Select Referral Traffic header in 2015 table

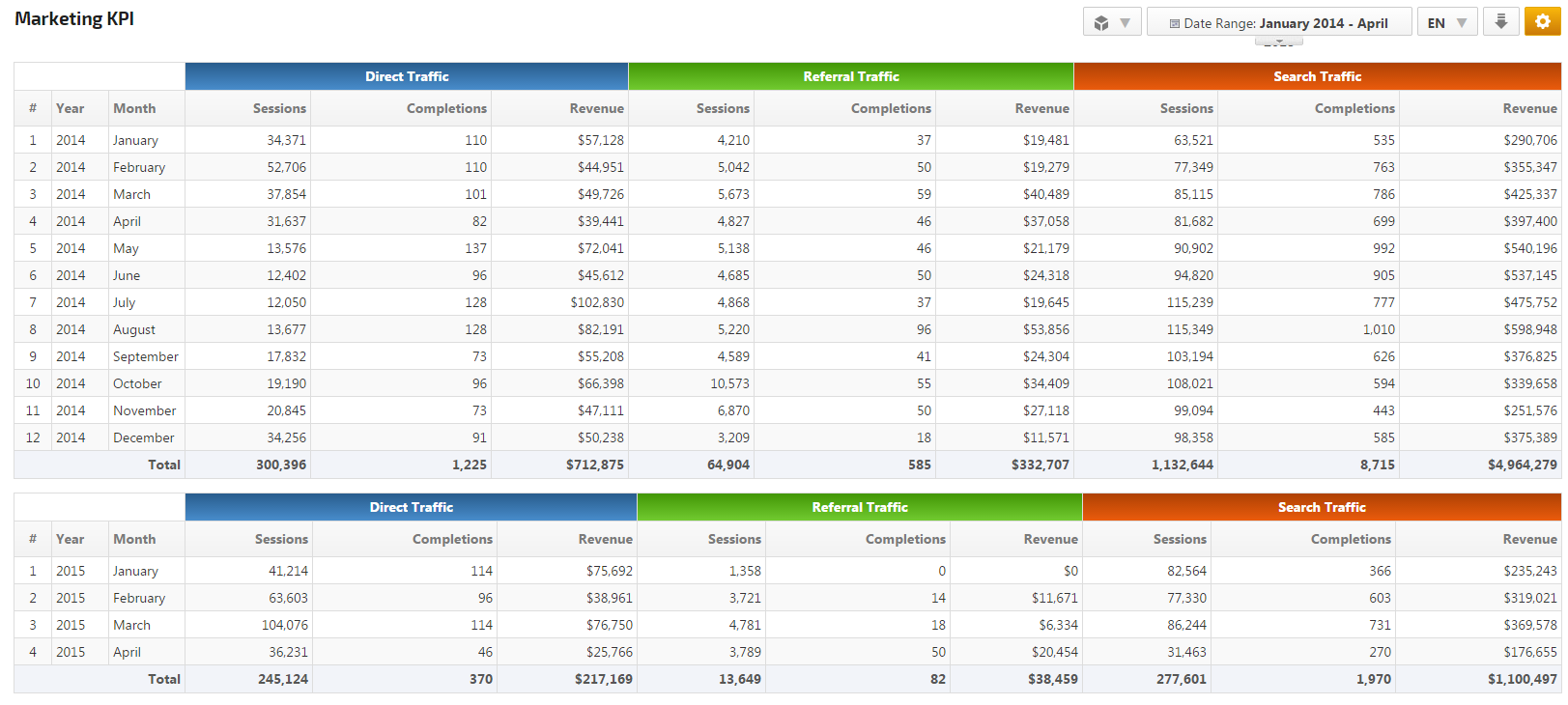(x=859, y=507)
